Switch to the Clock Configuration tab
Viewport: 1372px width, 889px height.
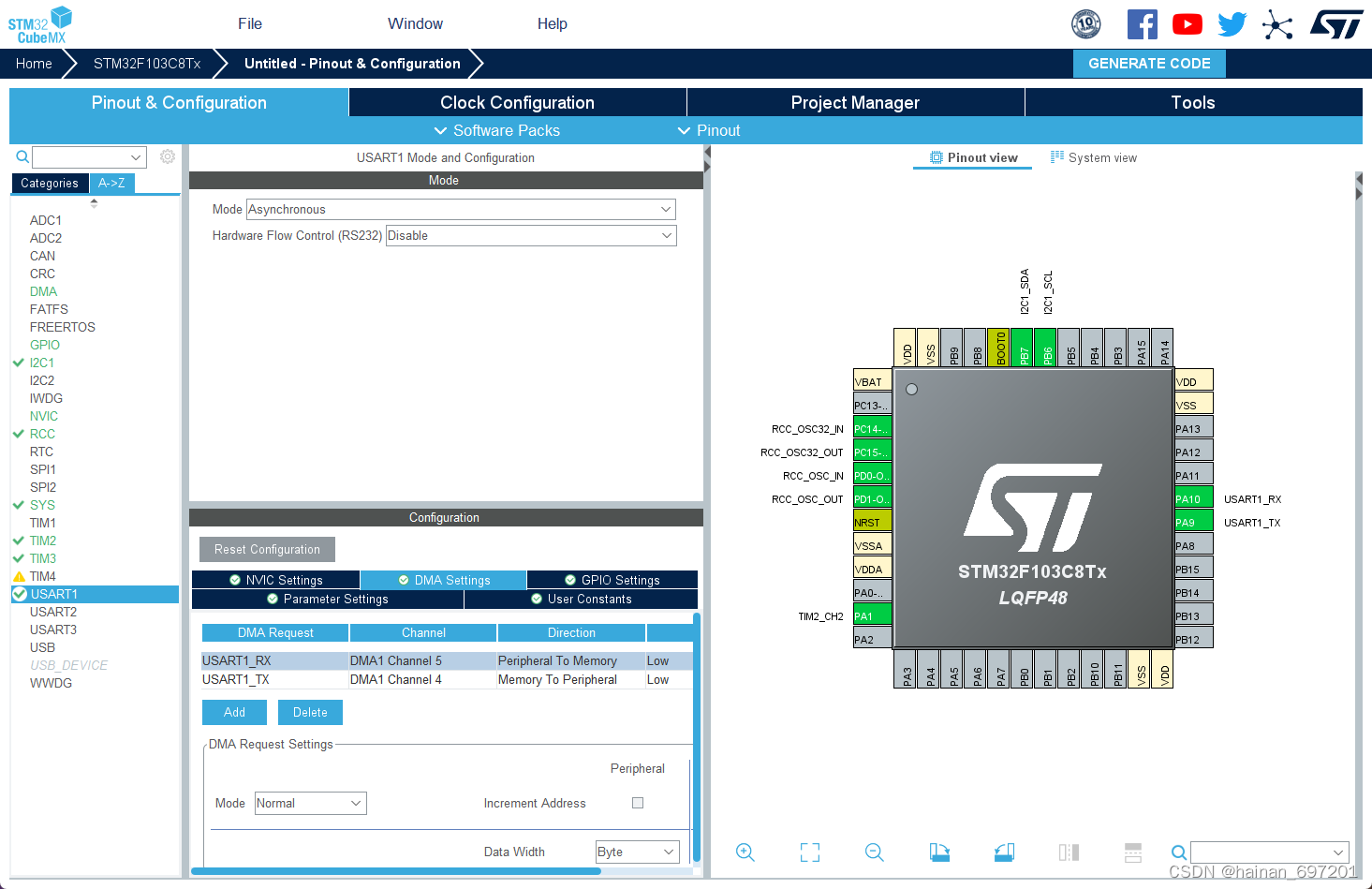(x=517, y=102)
